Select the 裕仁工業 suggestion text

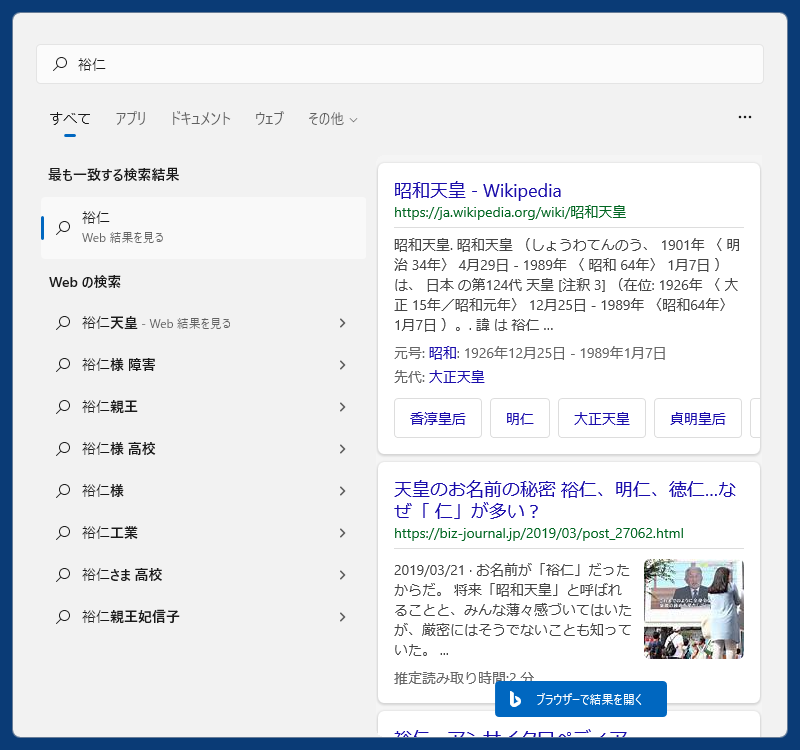click(x=110, y=533)
